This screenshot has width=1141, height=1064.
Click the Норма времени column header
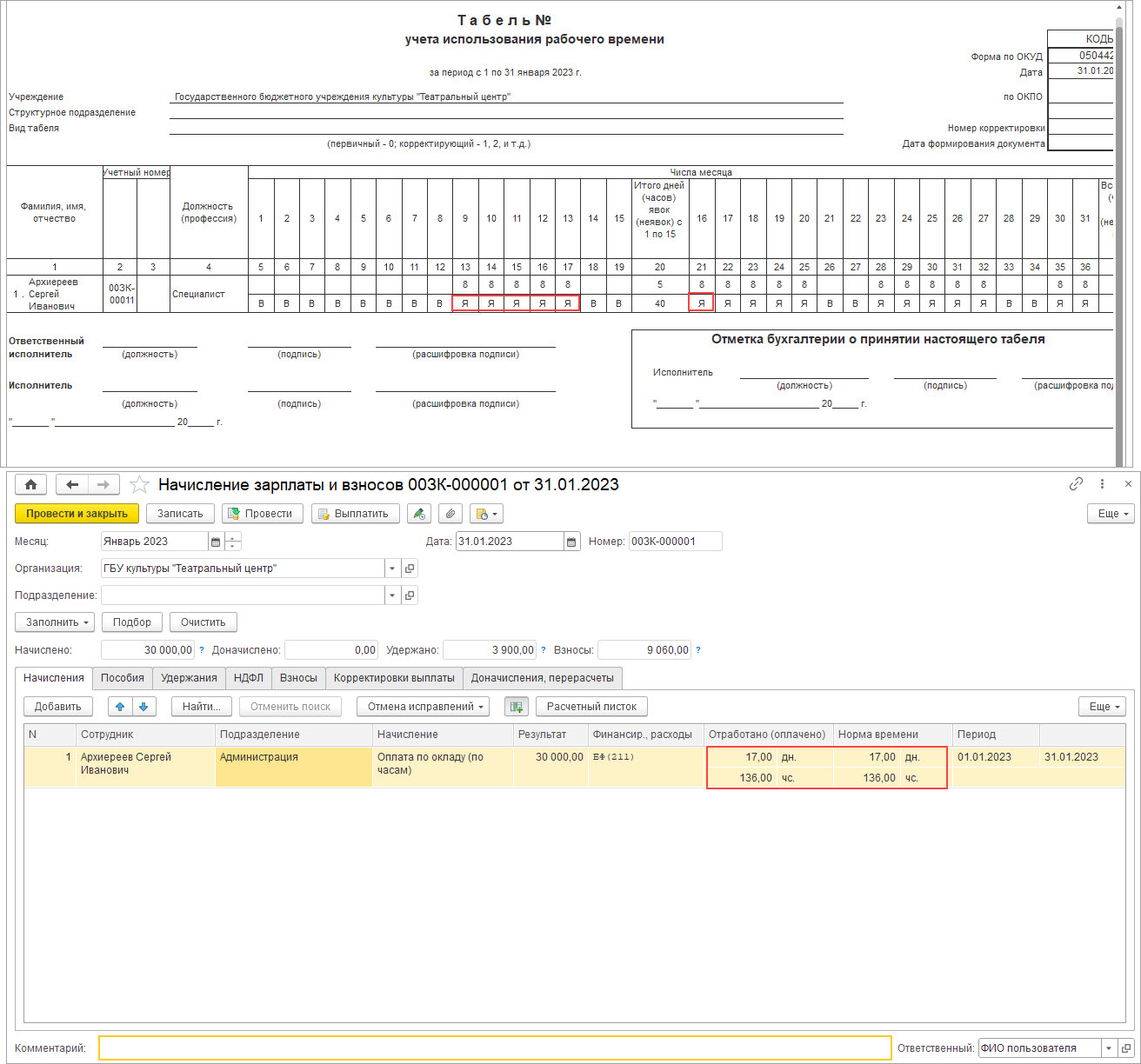(892, 735)
